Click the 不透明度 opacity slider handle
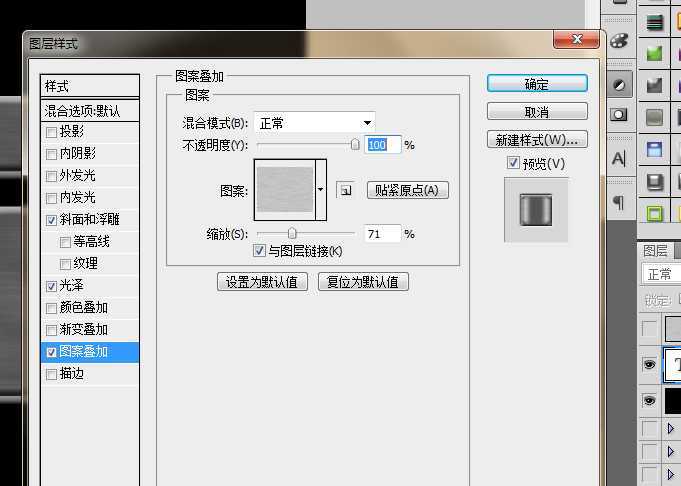The width and height of the screenshot is (681, 486). pyautogui.click(x=355, y=145)
